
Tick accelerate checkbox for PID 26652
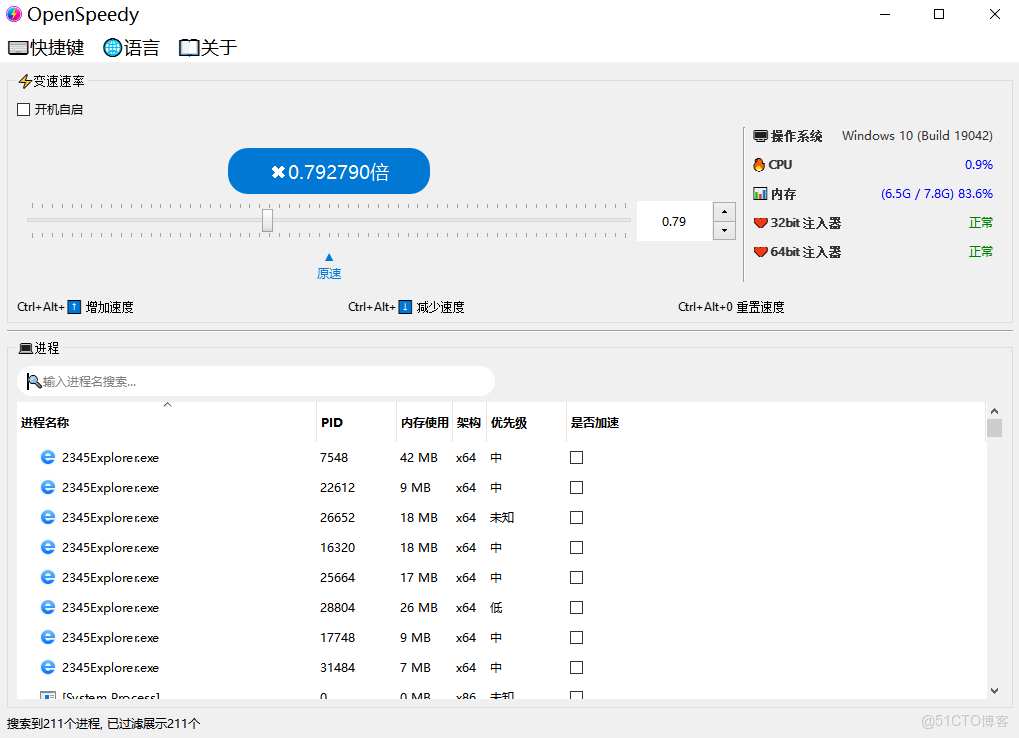(576, 517)
